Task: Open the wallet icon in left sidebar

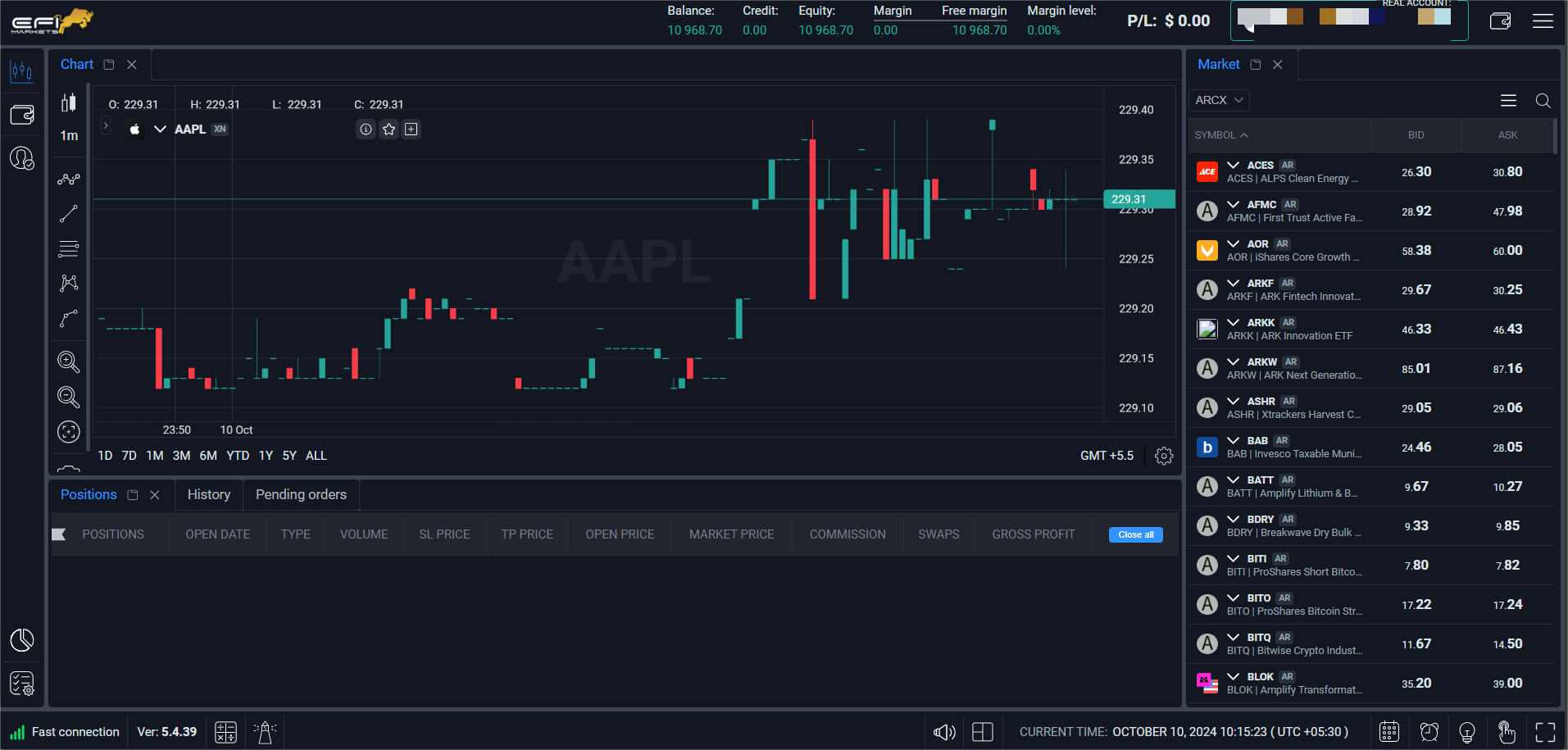Action: click(21, 115)
